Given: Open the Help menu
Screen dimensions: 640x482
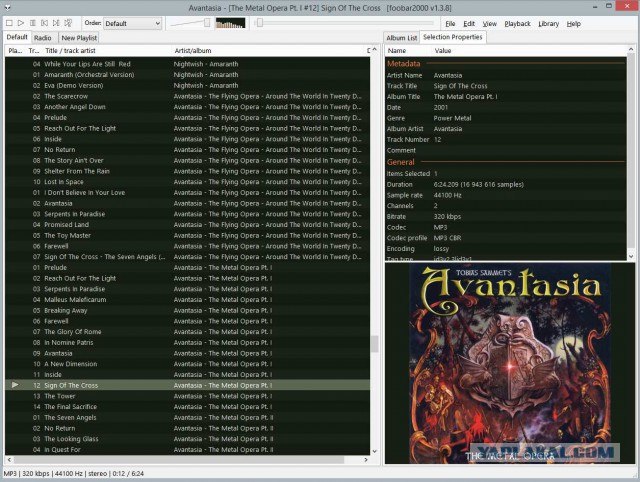Looking at the screenshot, I should tap(573, 24).
